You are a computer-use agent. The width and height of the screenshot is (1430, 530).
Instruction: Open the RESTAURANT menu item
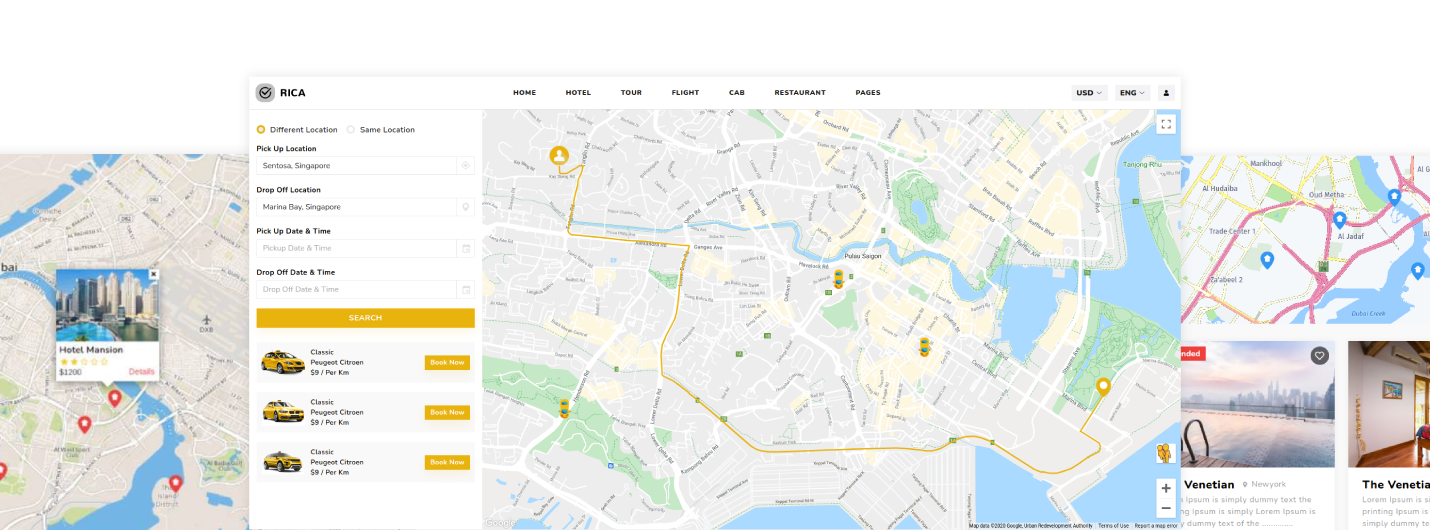[800, 93]
